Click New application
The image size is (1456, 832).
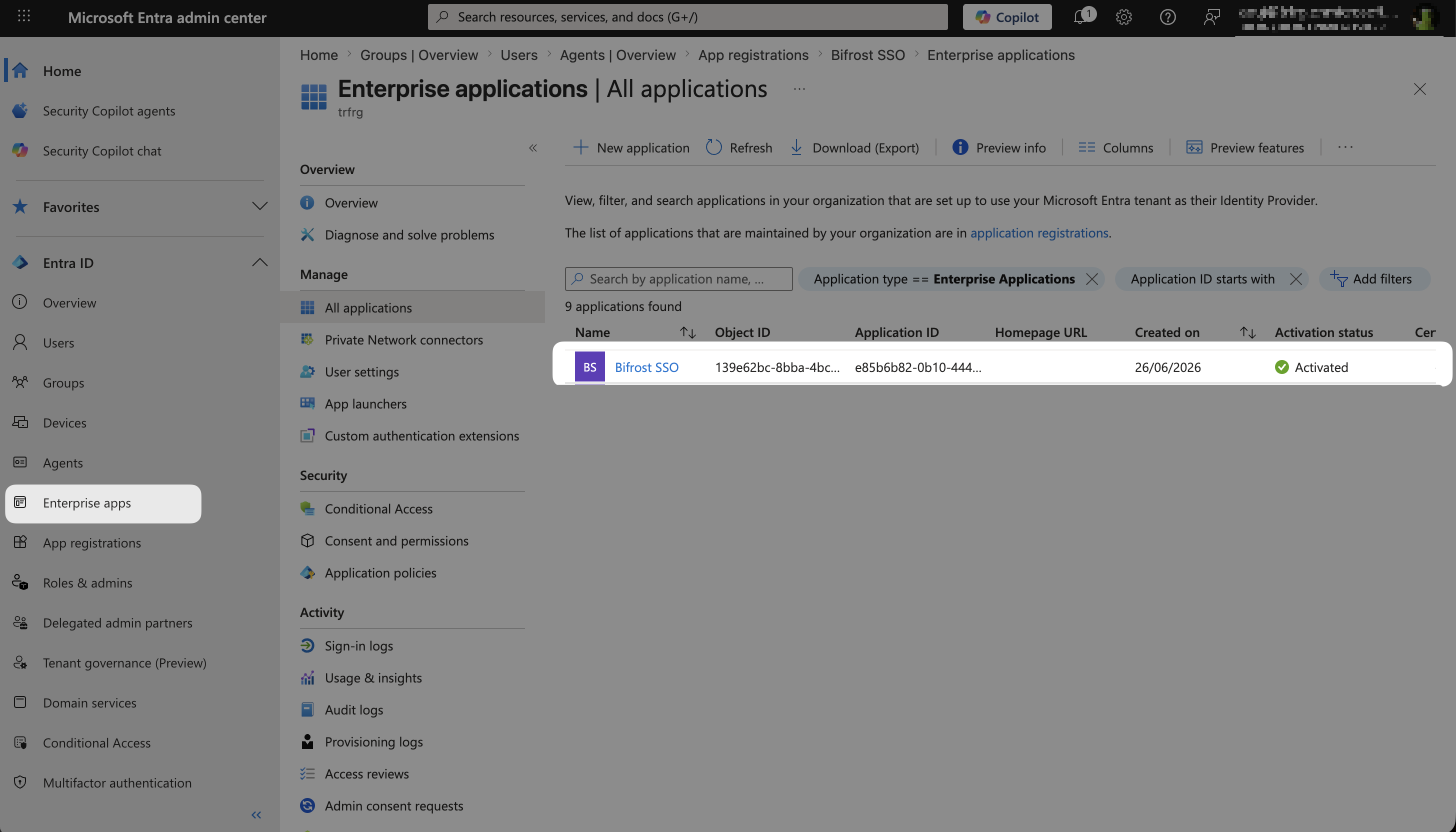(x=631, y=148)
